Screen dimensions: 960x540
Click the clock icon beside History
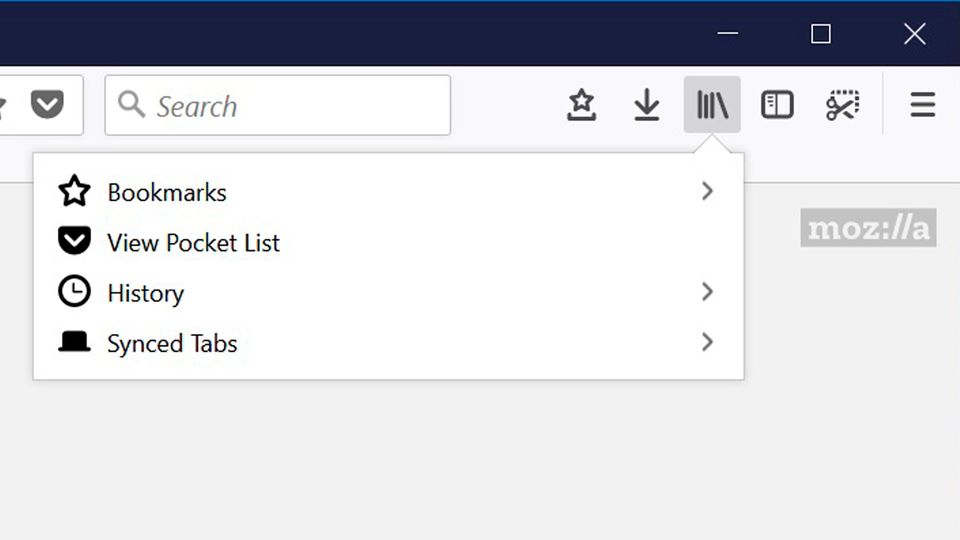coord(74,292)
